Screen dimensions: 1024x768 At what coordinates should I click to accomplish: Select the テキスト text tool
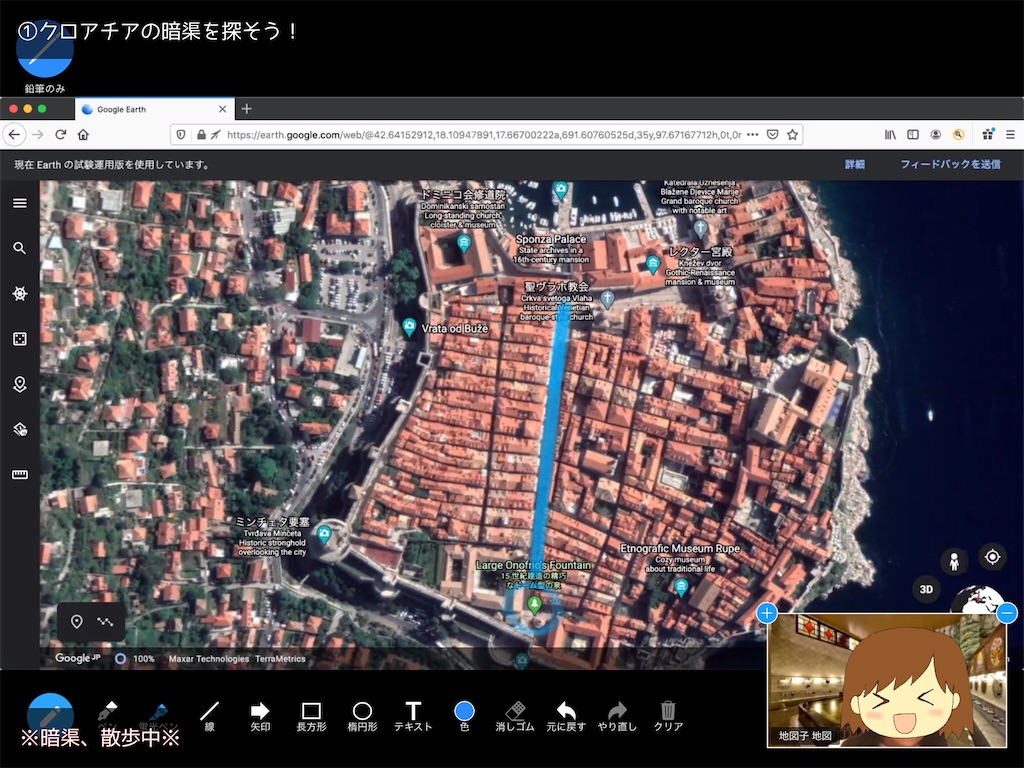tap(413, 716)
